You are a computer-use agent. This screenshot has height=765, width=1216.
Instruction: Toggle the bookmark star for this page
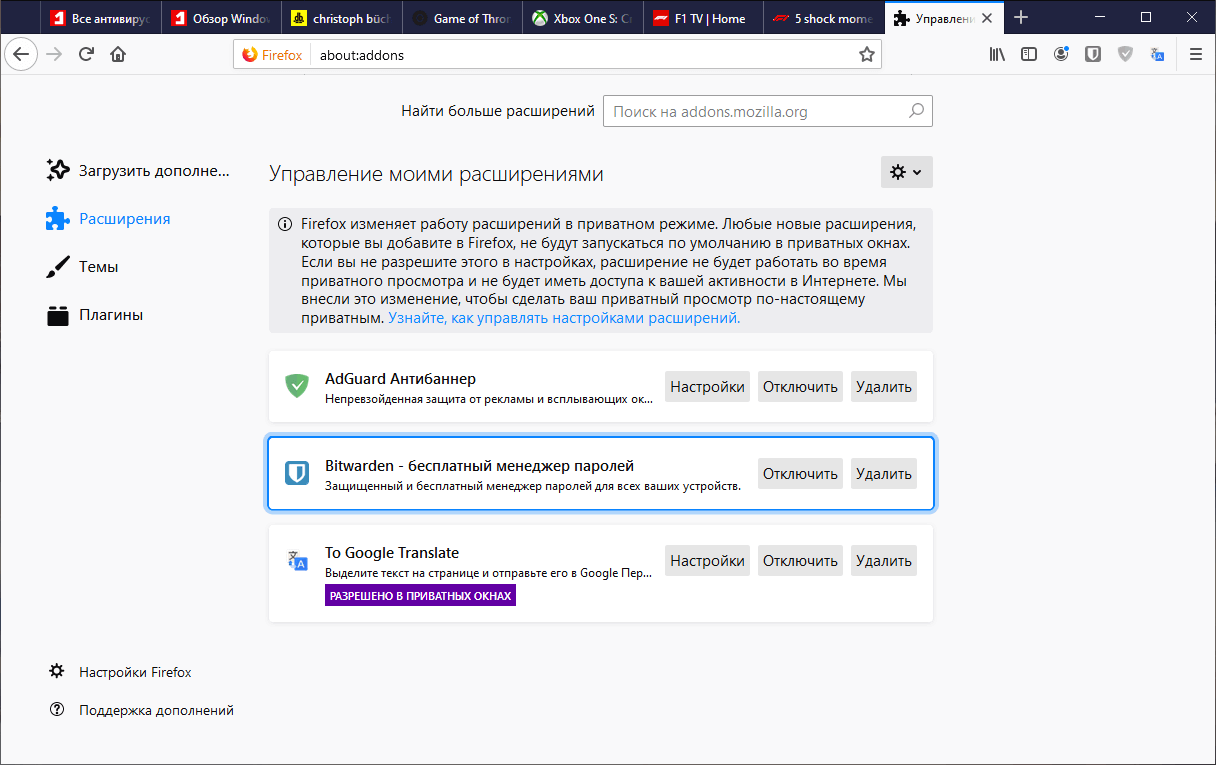click(x=866, y=54)
